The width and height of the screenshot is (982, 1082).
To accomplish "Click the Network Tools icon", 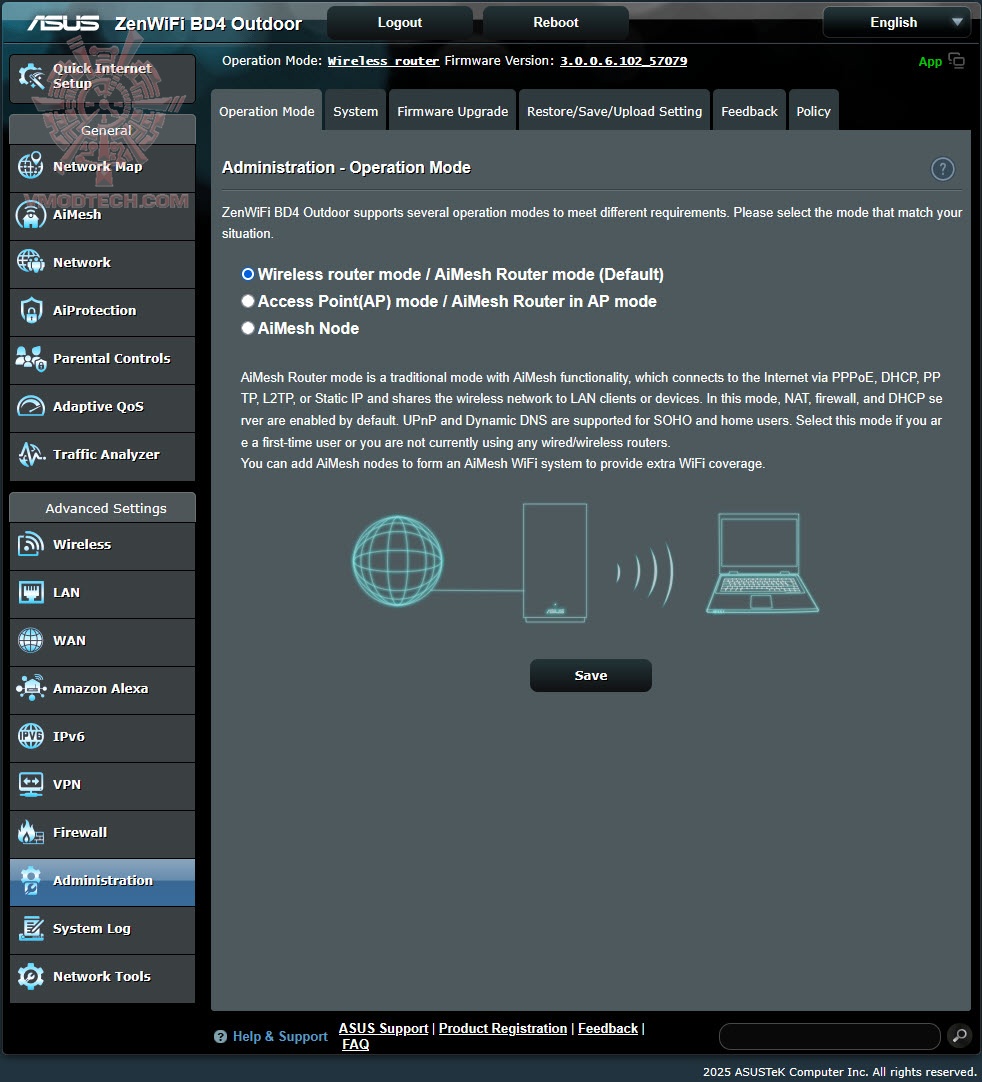I will (x=30, y=976).
